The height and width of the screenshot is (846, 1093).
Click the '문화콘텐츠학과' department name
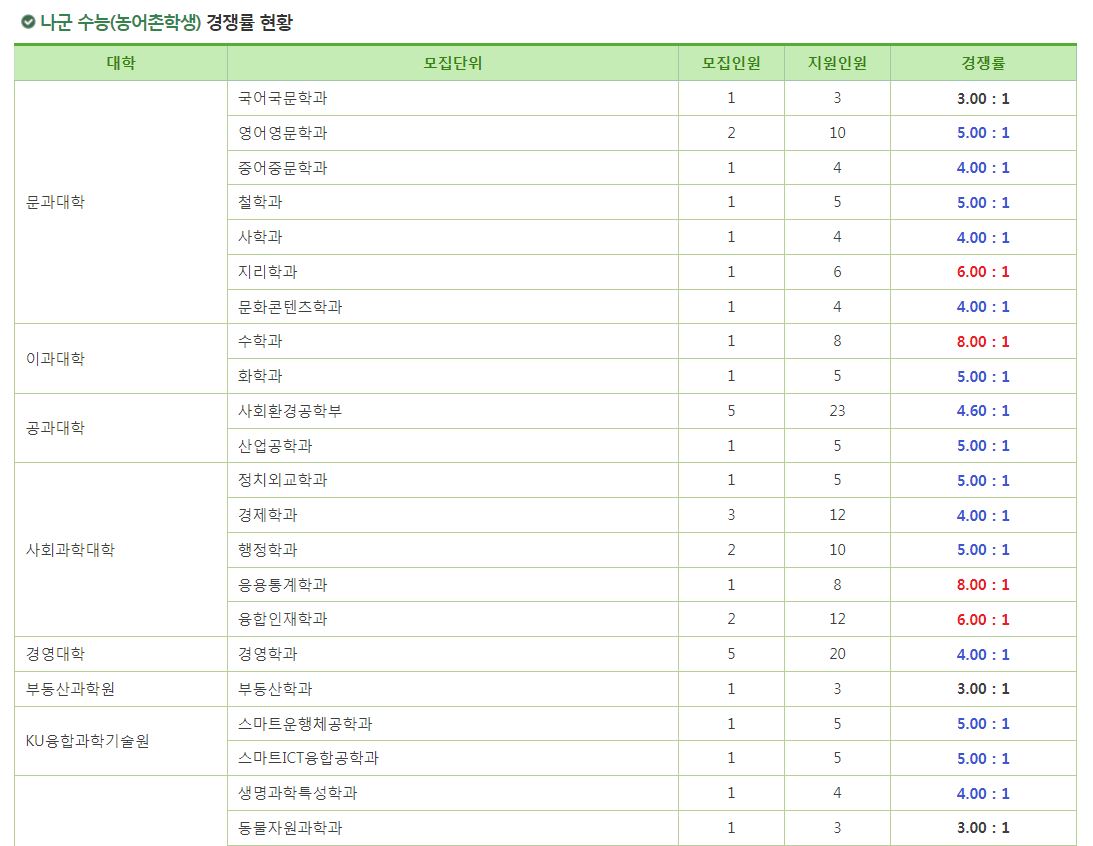pos(290,307)
